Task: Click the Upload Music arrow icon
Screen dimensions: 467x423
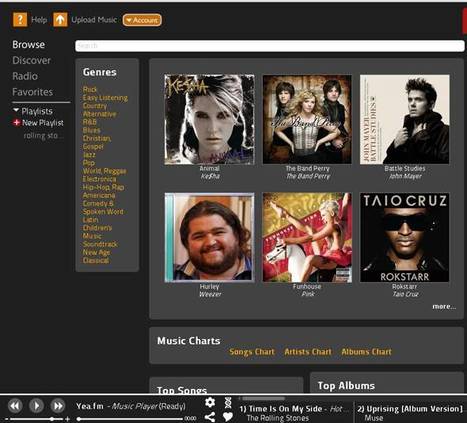Action: point(60,20)
